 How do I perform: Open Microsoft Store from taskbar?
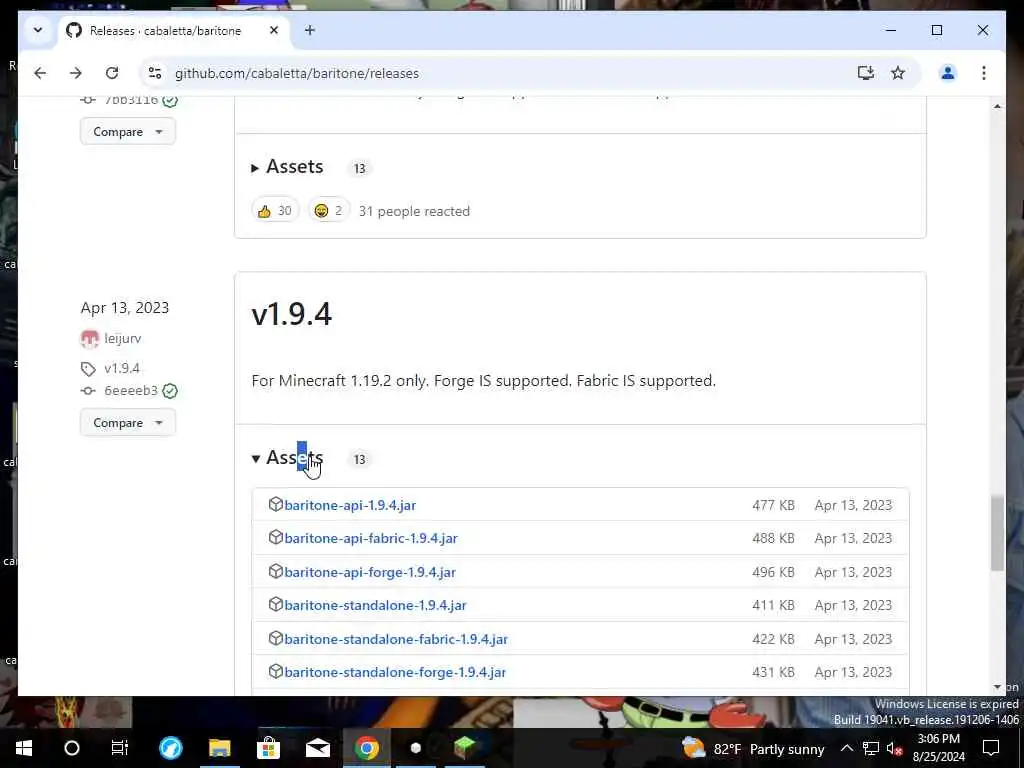click(x=268, y=748)
